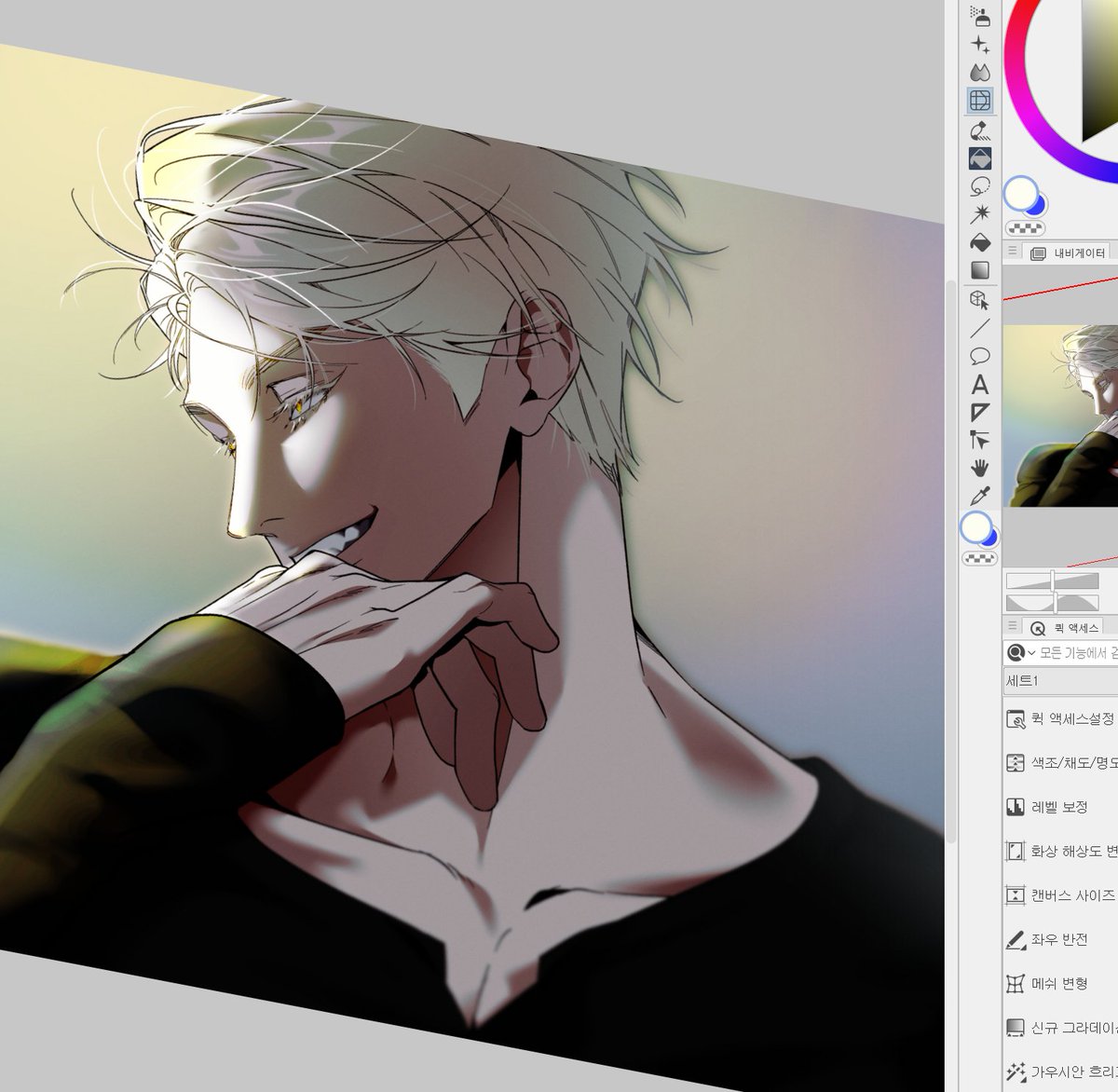The height and width of the screenshot is (1092, 1118).
Task: Select the Blend water-drop tool
Action: click(x=979, y=72)
